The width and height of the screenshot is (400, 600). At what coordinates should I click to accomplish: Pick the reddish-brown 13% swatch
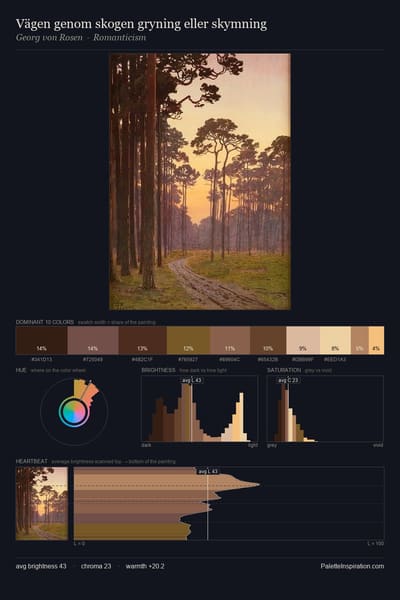tap(142, 340)
